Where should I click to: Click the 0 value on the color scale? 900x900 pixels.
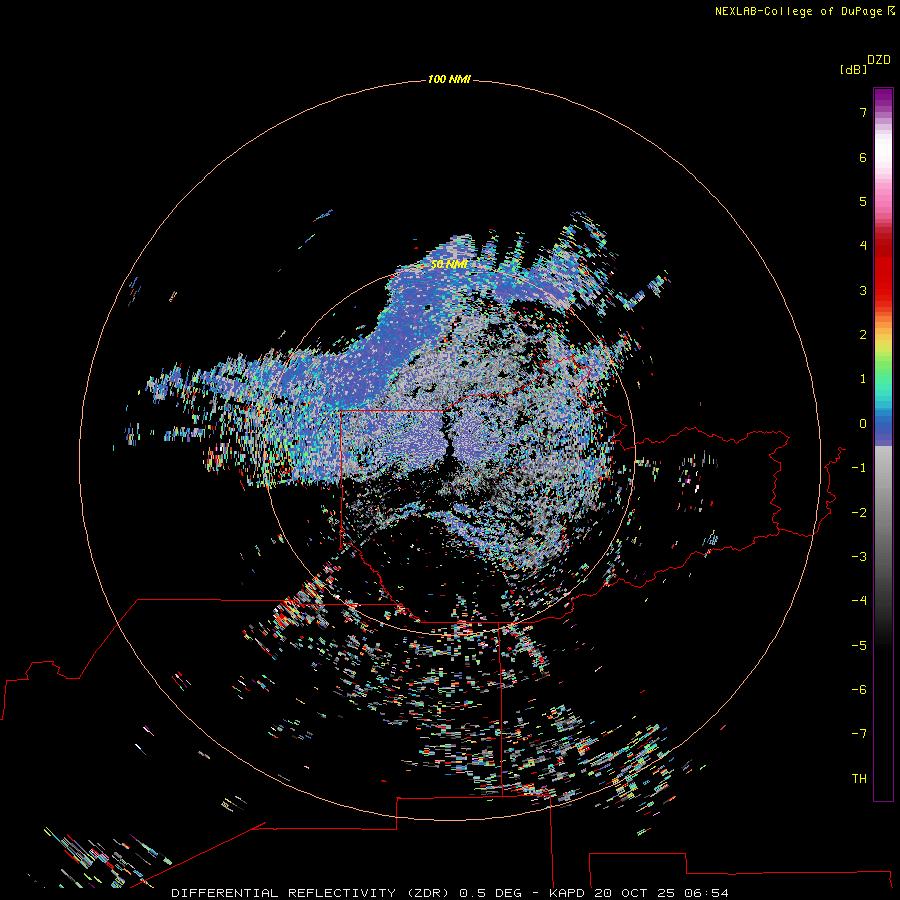pos(863,424)
